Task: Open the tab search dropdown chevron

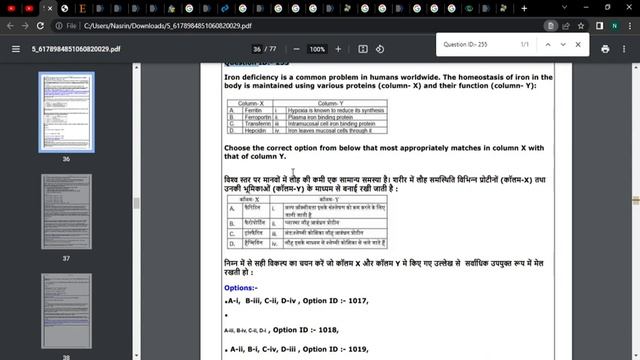Action: click(564, 7)
